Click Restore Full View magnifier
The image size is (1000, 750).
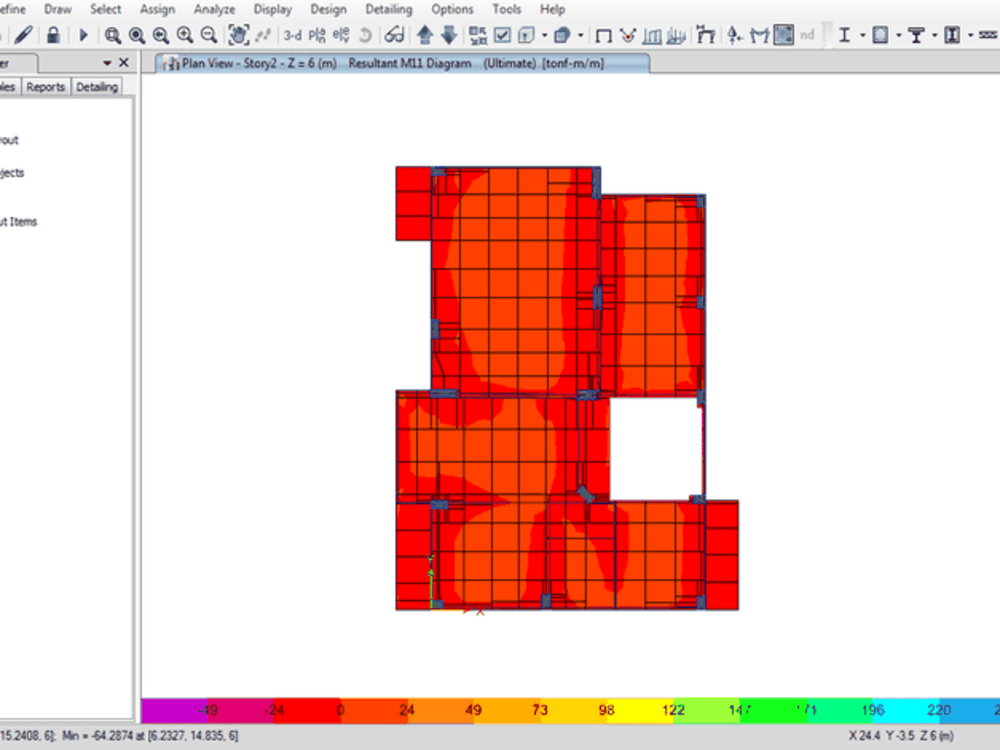pos(136,35)
